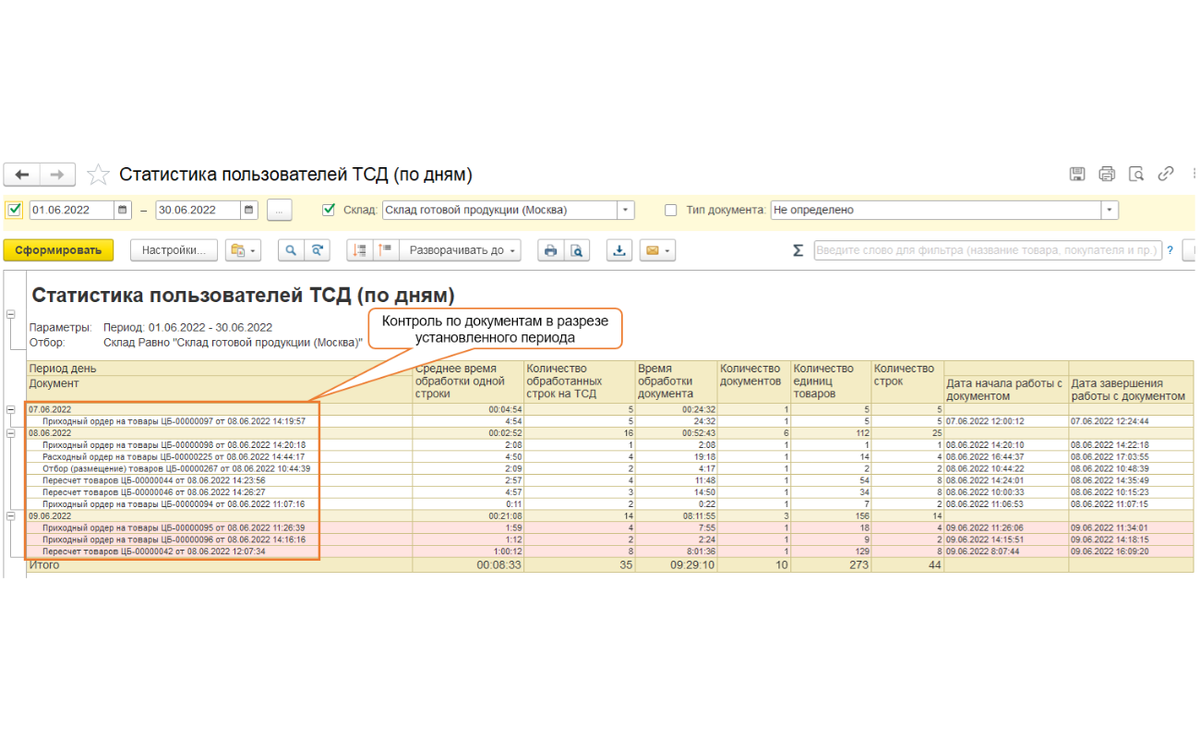This screenshot has height=739, width=1200.
Task: Open help question mark beside filter field
Action: point(1171,250)
